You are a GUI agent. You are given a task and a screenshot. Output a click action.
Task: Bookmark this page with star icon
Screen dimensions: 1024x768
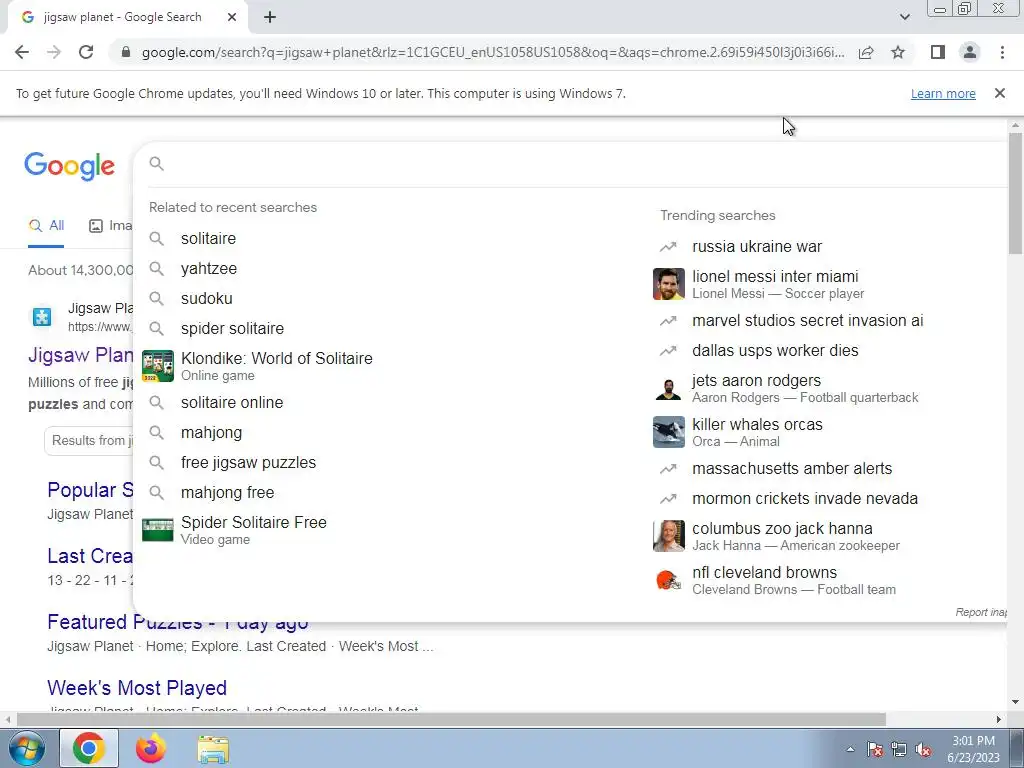click(x=898, y=52)
